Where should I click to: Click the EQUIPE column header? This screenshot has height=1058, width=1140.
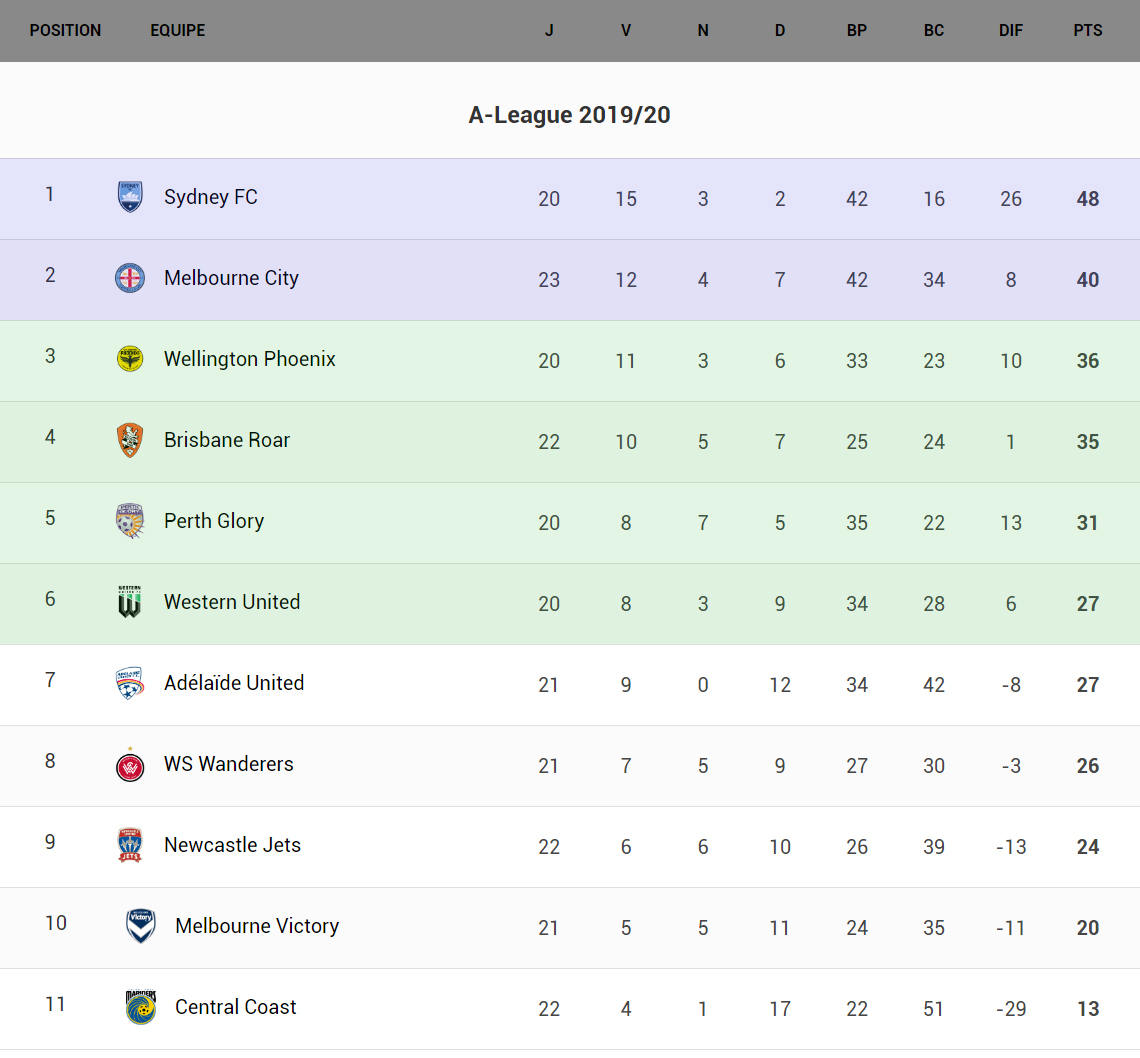pos(178,31)
